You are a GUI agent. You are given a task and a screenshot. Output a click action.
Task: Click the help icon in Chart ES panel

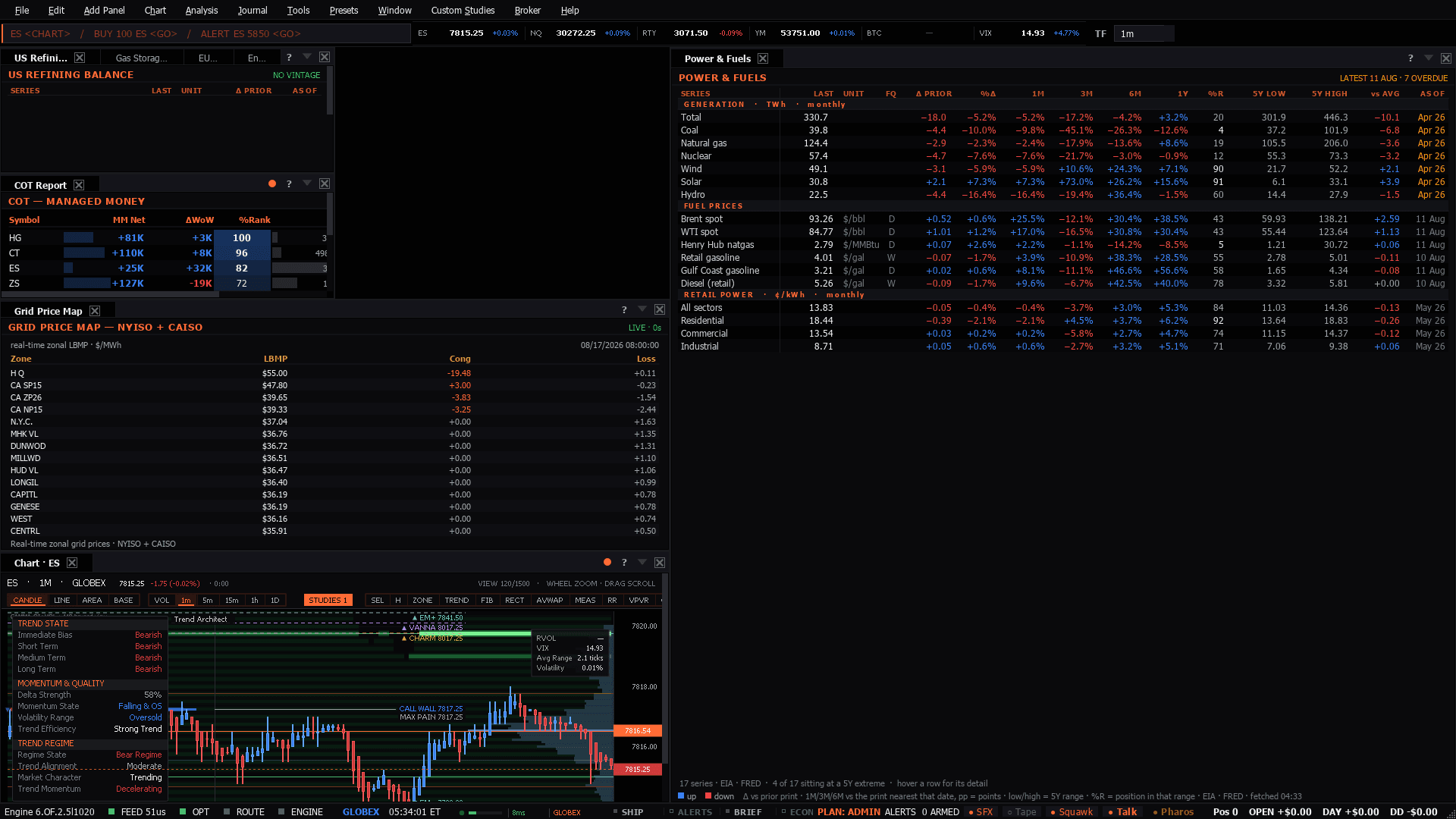[x=624, y=563]
